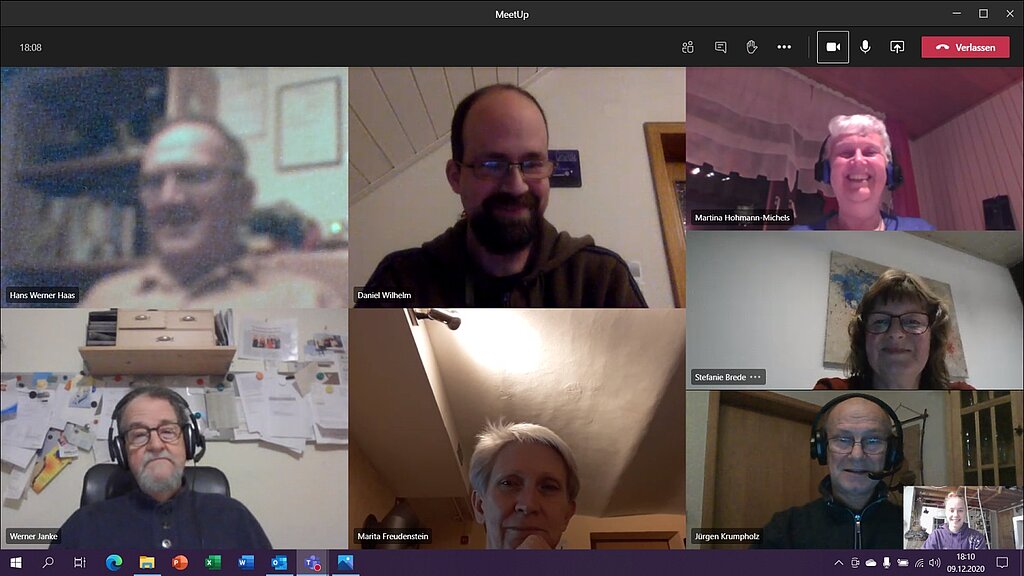The height and width of the screenshot is (576, 1024).
Task: Open more actions menu in the meeting toolbar
Action: point(784,47)
